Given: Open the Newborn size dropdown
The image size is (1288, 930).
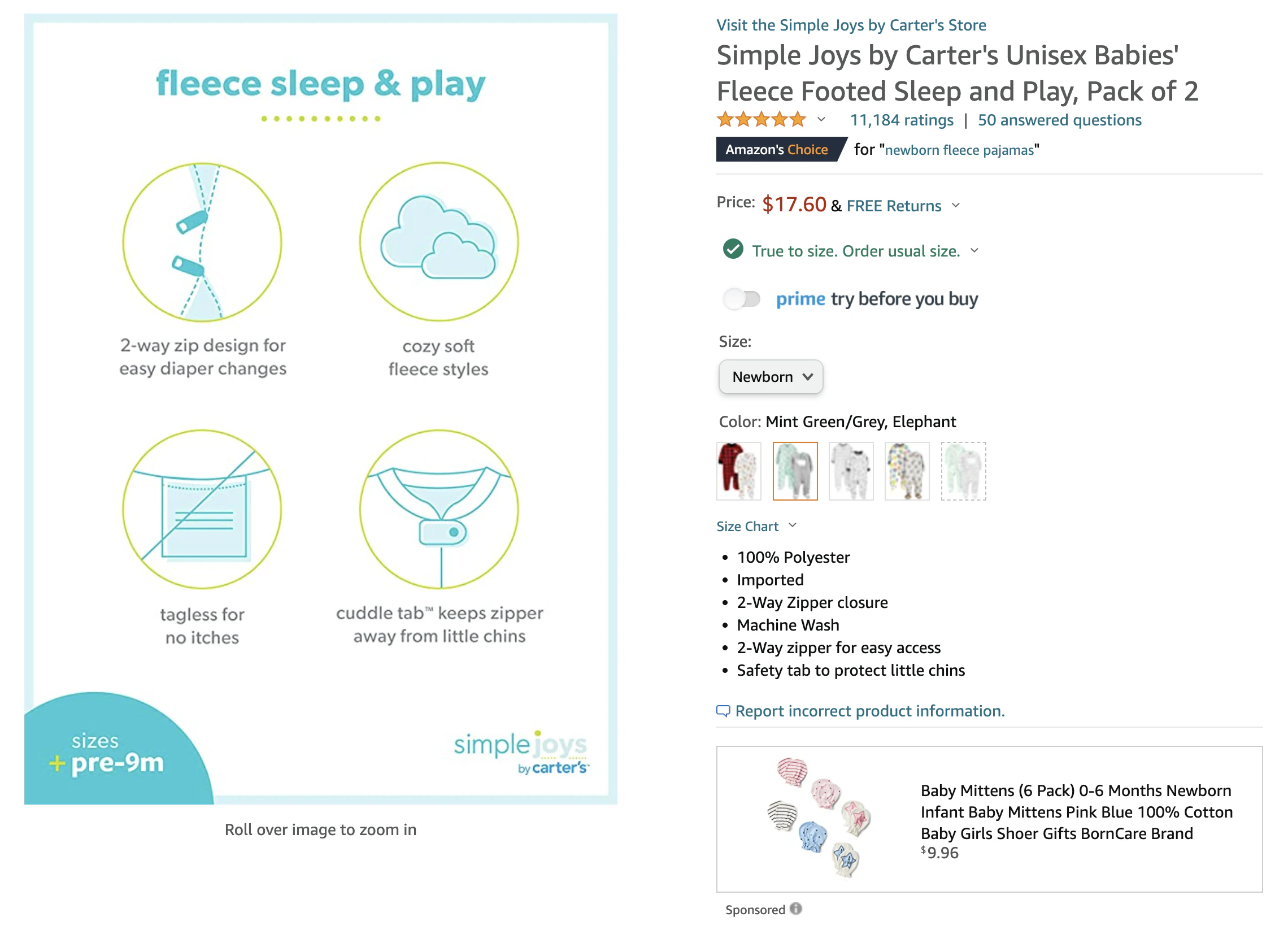Looking at the screenshot, I should tap(771, 377).
